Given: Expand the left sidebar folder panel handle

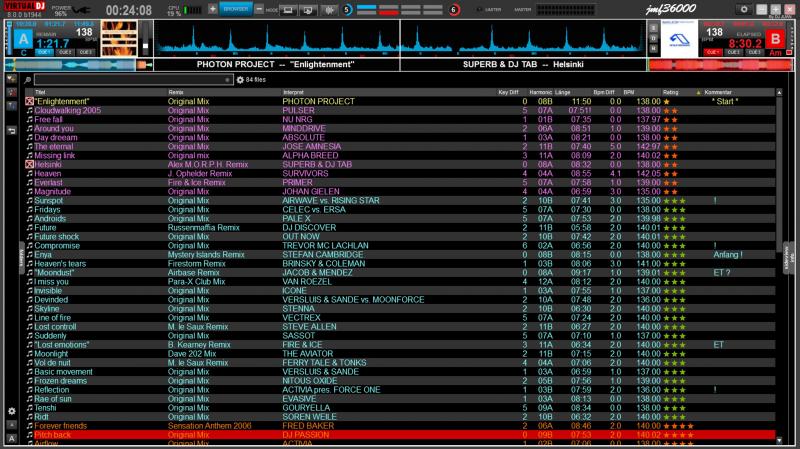Looking at the screenshot, I should point(21,255).
